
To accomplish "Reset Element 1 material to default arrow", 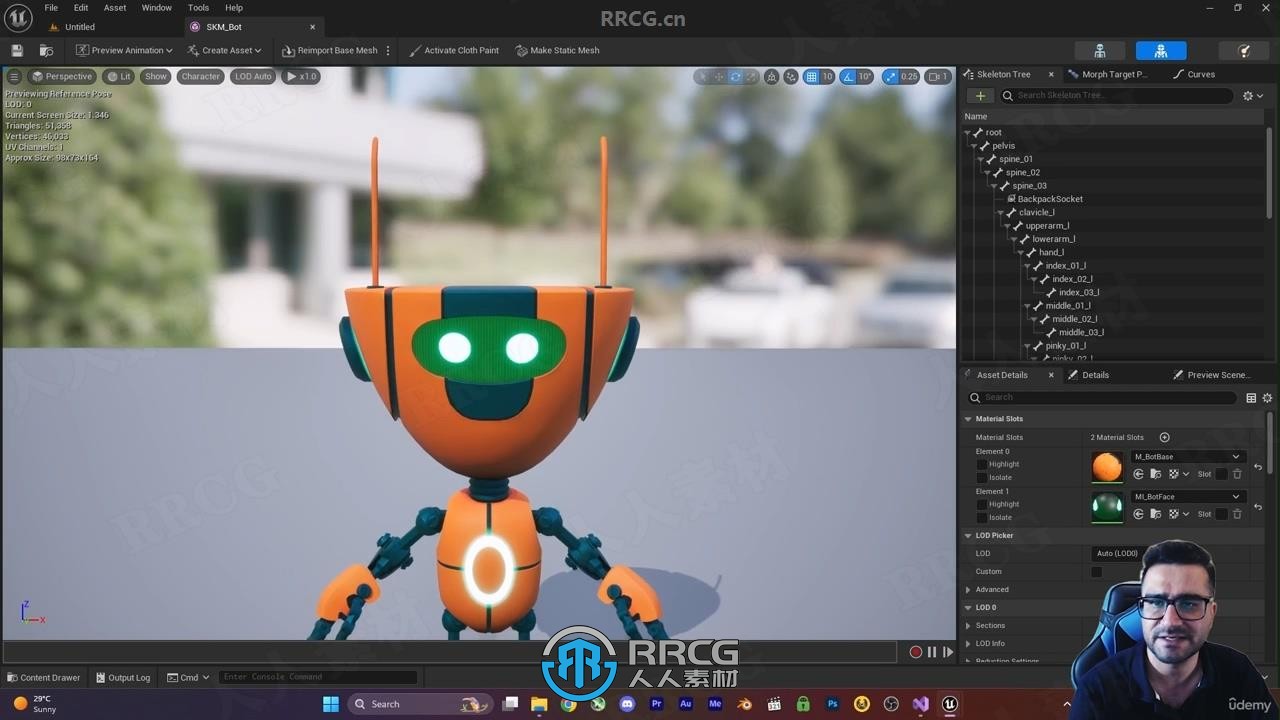I will click(x=1258, y=507).
